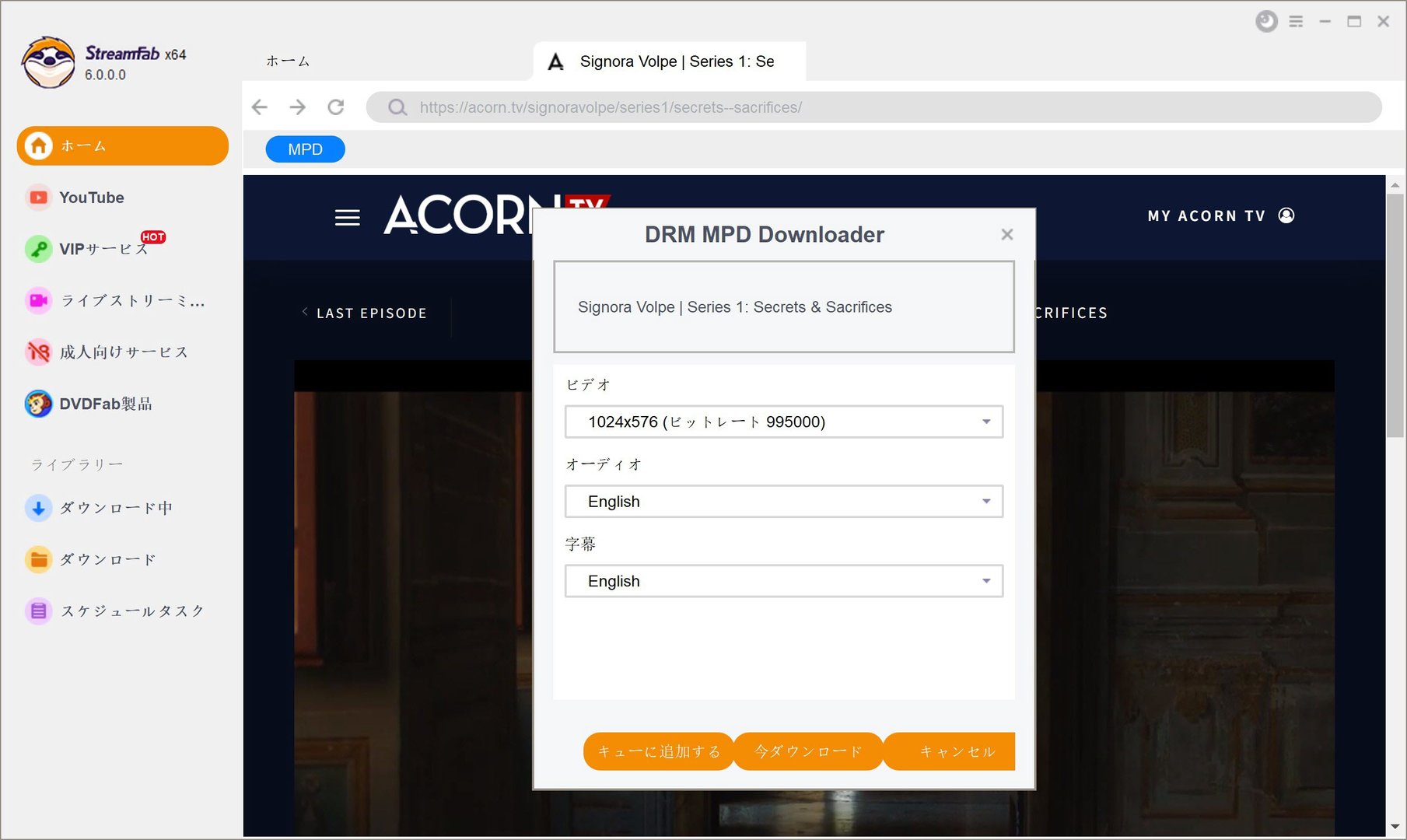This screenshot has width=1407, height=840.
Task: Click the キャンセル button
Action: pyautogui.click(x=950, y=751)
